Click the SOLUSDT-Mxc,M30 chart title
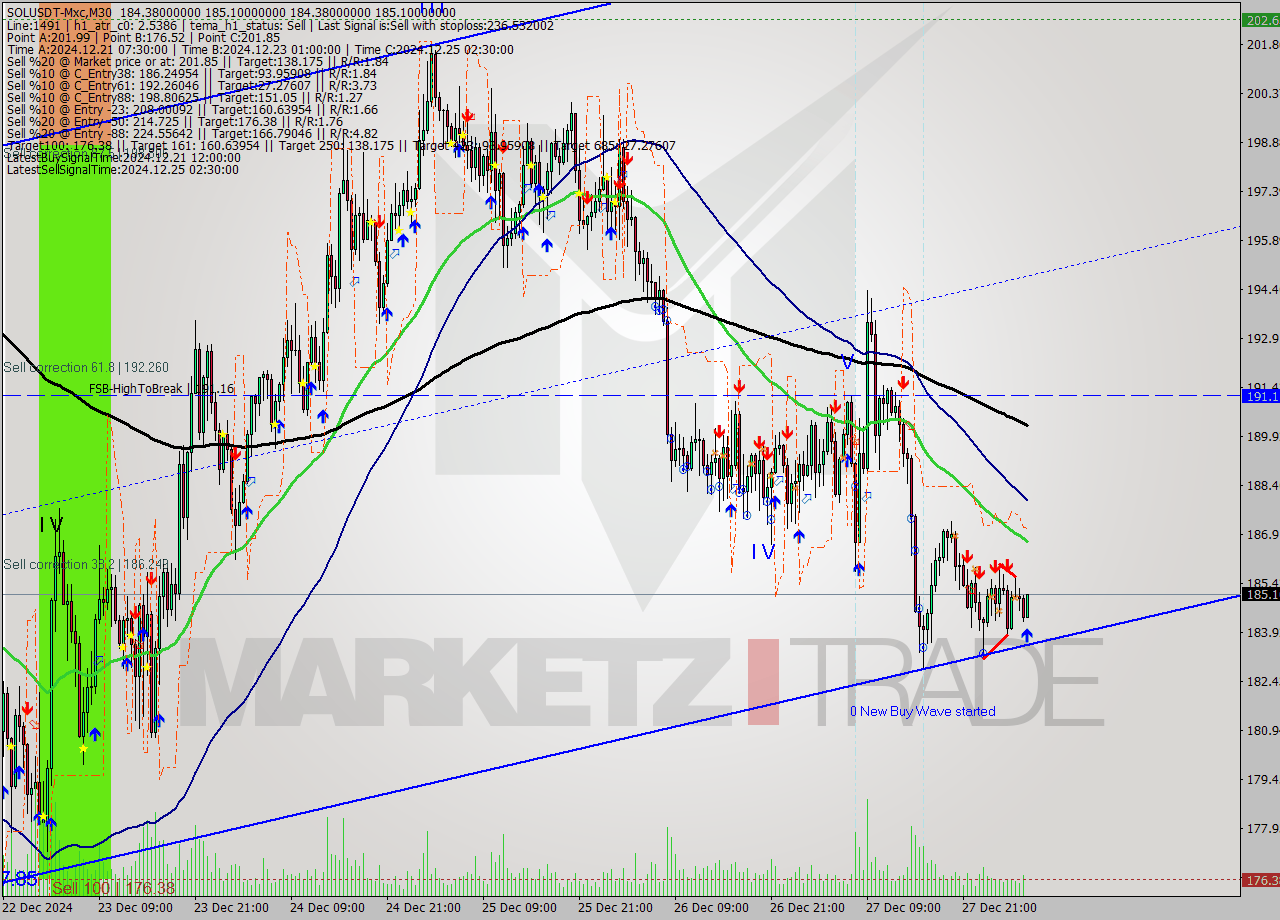 [x=61, y=13]
